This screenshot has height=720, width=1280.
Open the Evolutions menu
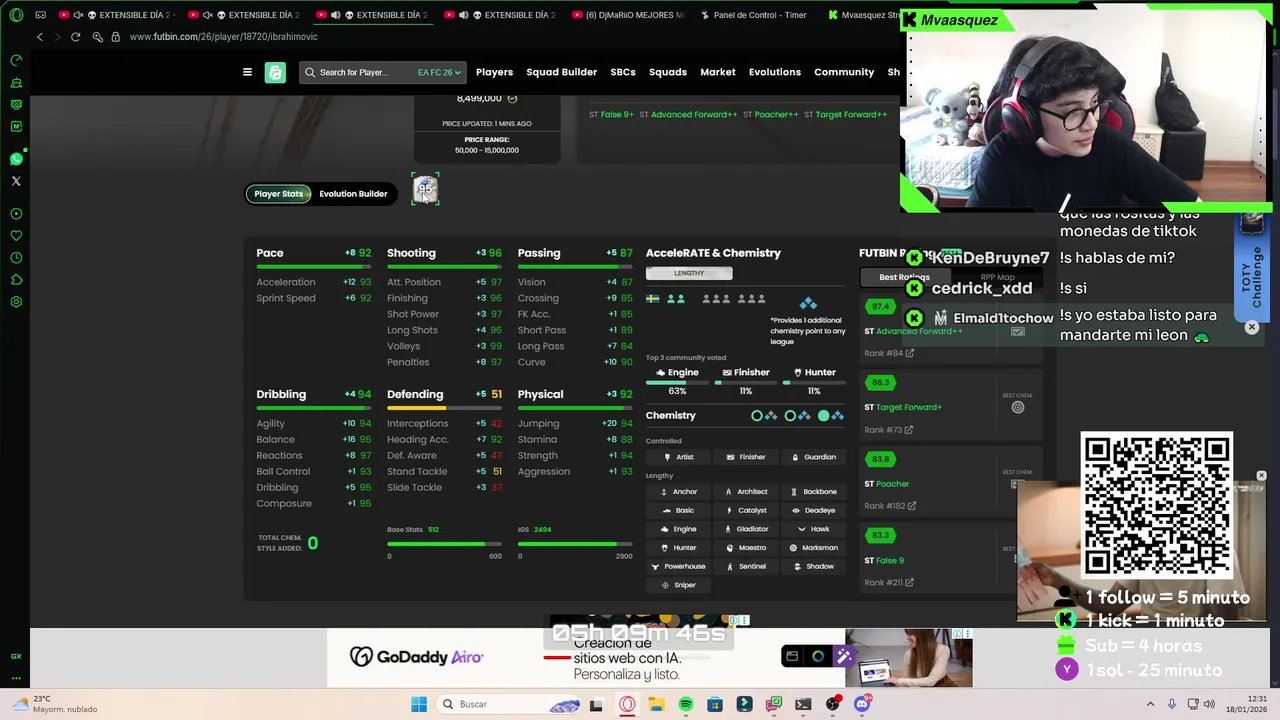point(775,72)
